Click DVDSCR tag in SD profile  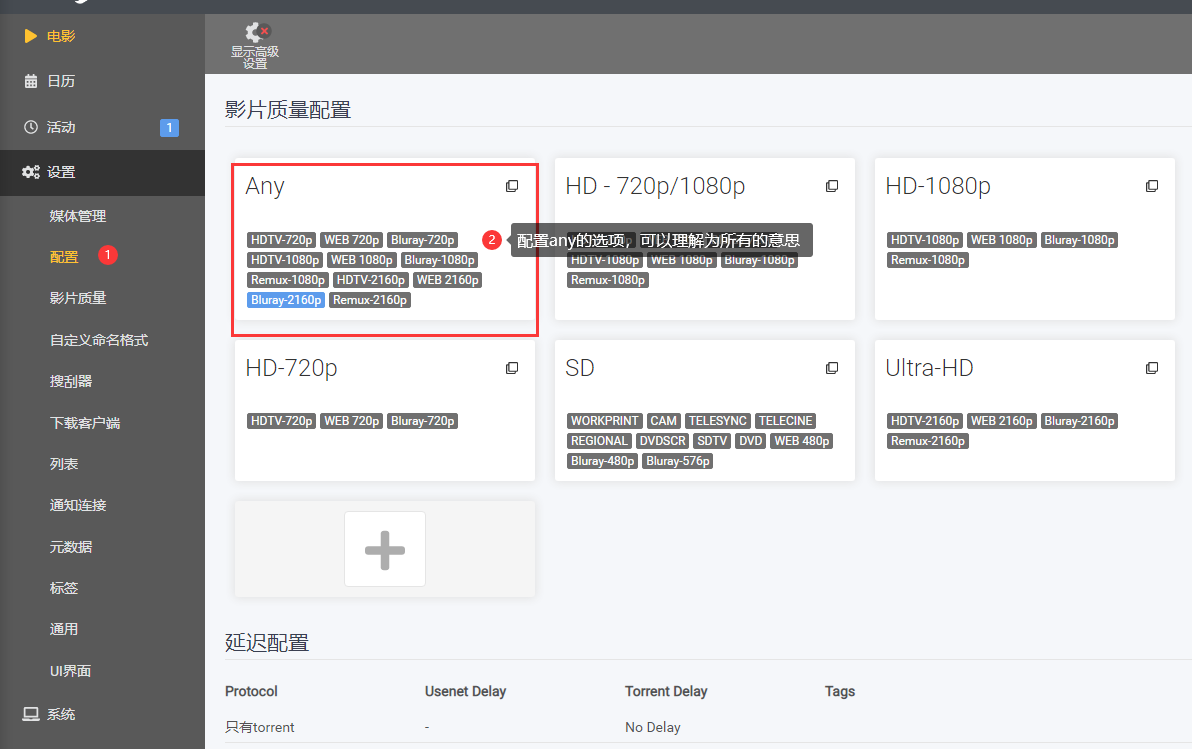point(662,441)
